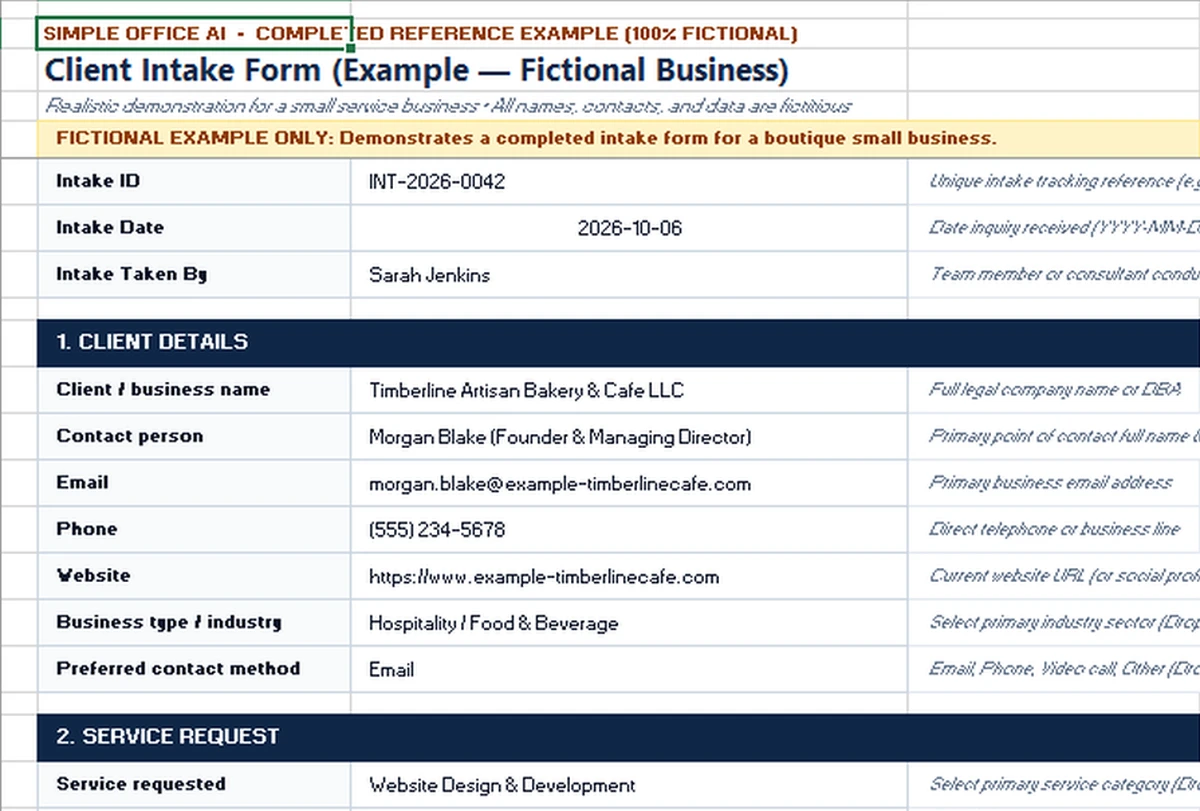Screen dimensions: 1200x811
Task: Select the email cell 'morgan.blake@example-timberlinecafe.com'
Action: (x=629, y=483)
